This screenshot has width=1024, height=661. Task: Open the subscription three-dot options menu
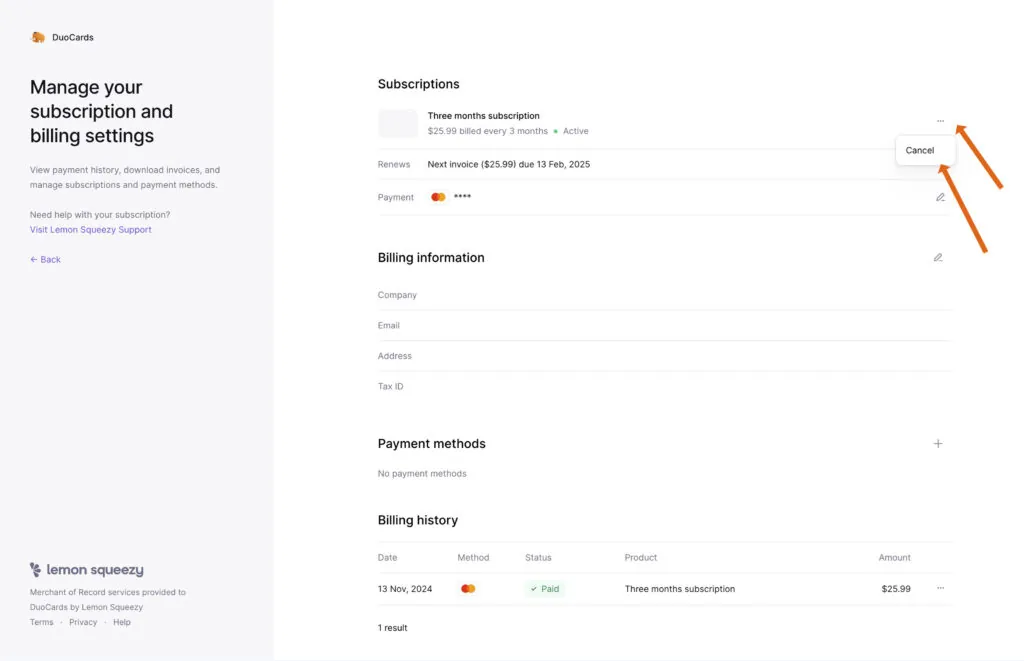[x=940, y=121]
